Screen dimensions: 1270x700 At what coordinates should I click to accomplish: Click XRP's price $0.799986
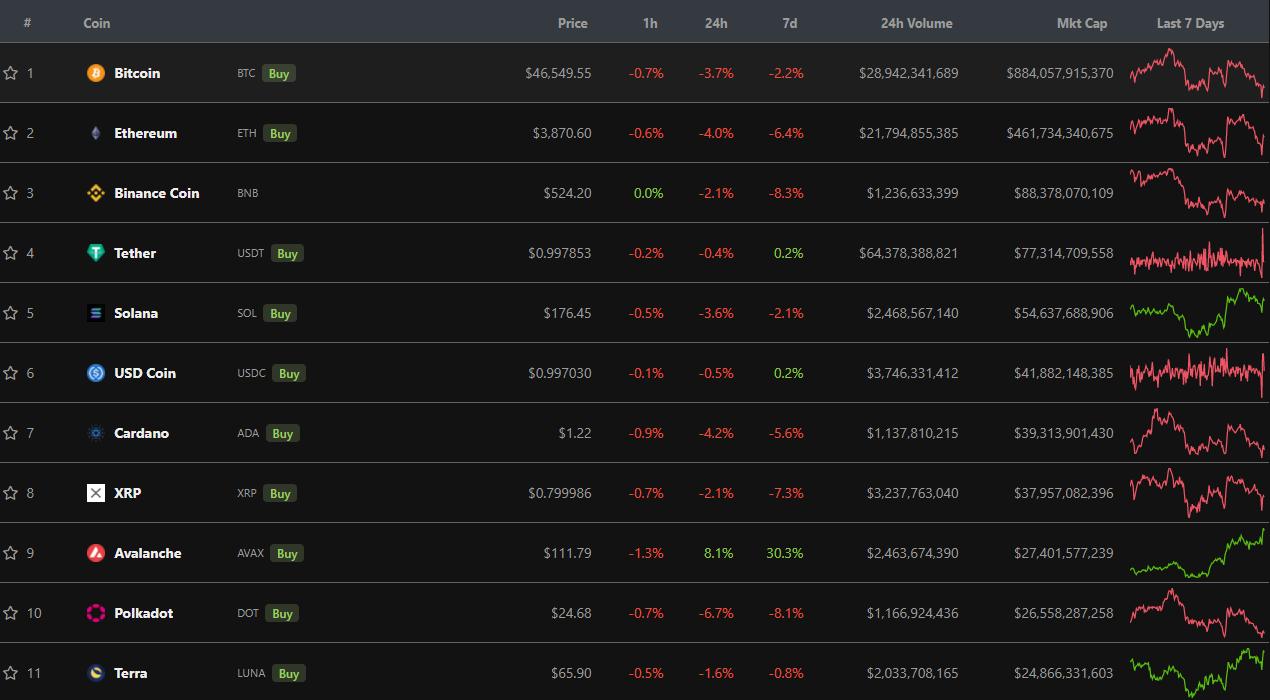560,493
